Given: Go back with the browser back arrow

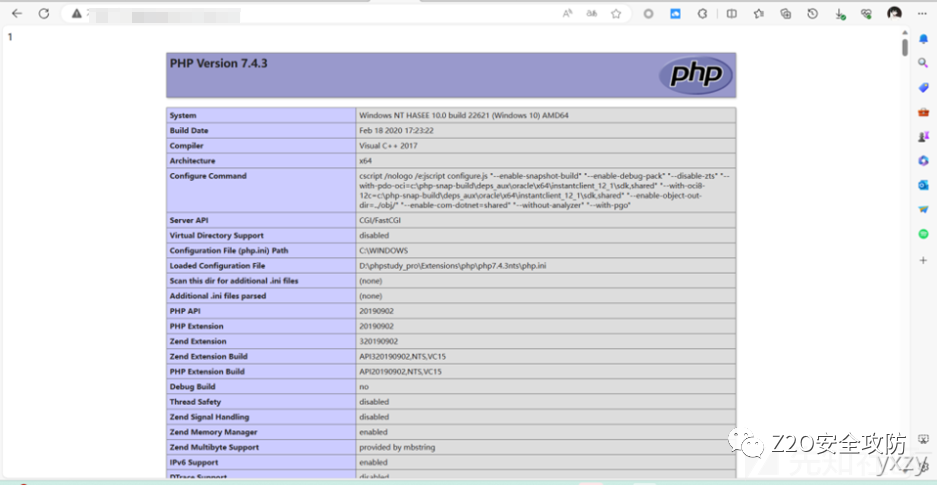Looking at the screenshot, I should (17, 13).
